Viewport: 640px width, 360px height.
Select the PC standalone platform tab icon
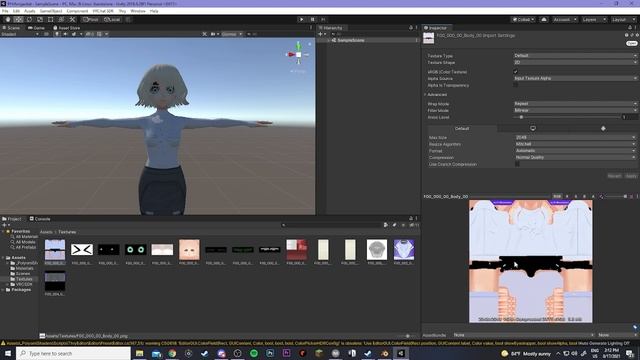[533, 129]
